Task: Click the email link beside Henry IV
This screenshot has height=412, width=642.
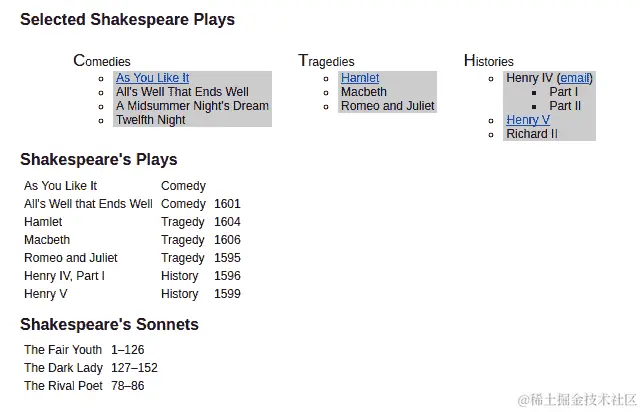Action: (574, 78)
